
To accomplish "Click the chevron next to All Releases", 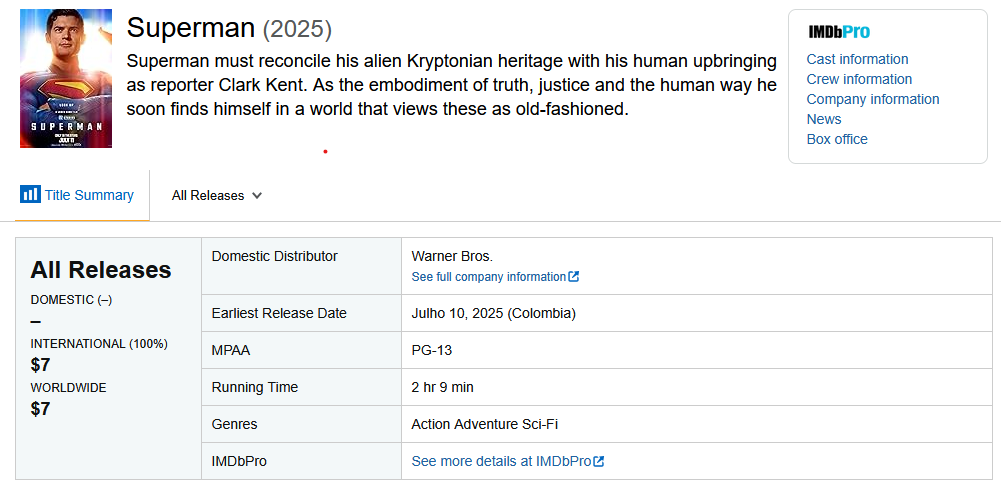I will [x=257, y=195].
